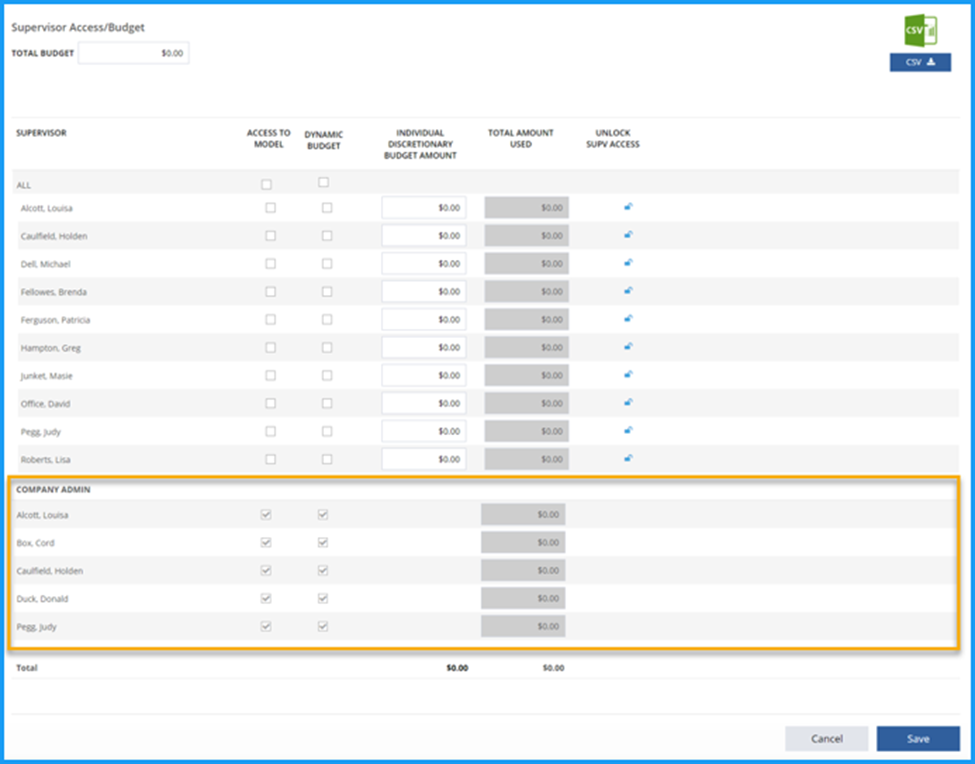Unlock supervisor access for Fellowes, Brenda
Screen dimensions: 975x764
628,291
